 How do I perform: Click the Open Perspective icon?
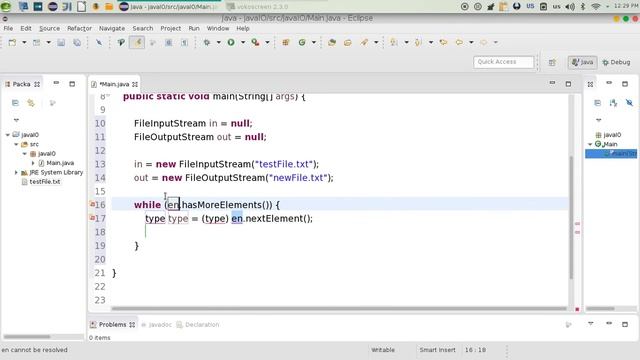(x=552, y=62)
